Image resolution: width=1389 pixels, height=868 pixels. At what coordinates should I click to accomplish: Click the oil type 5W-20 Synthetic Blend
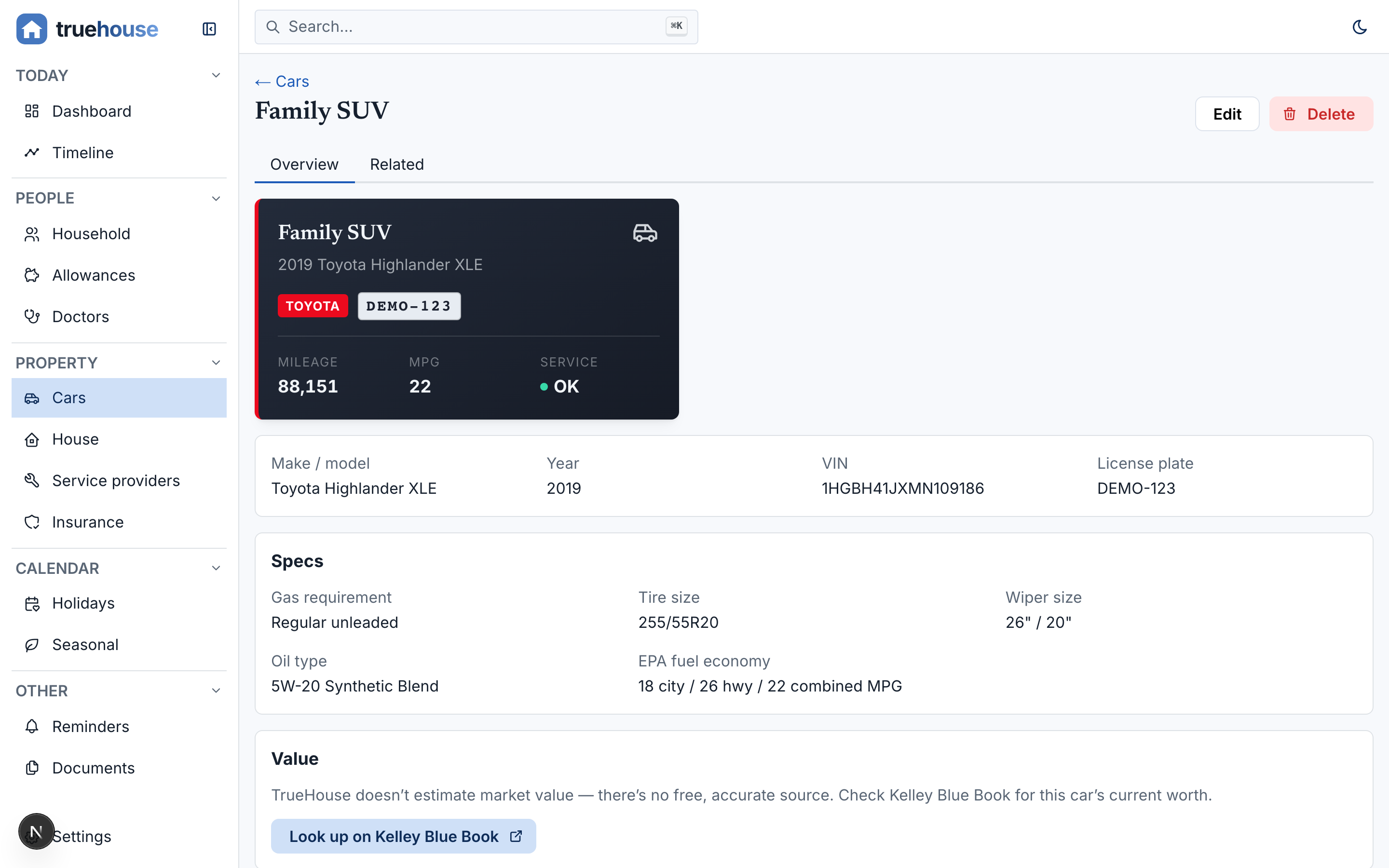tap(354, 686)
